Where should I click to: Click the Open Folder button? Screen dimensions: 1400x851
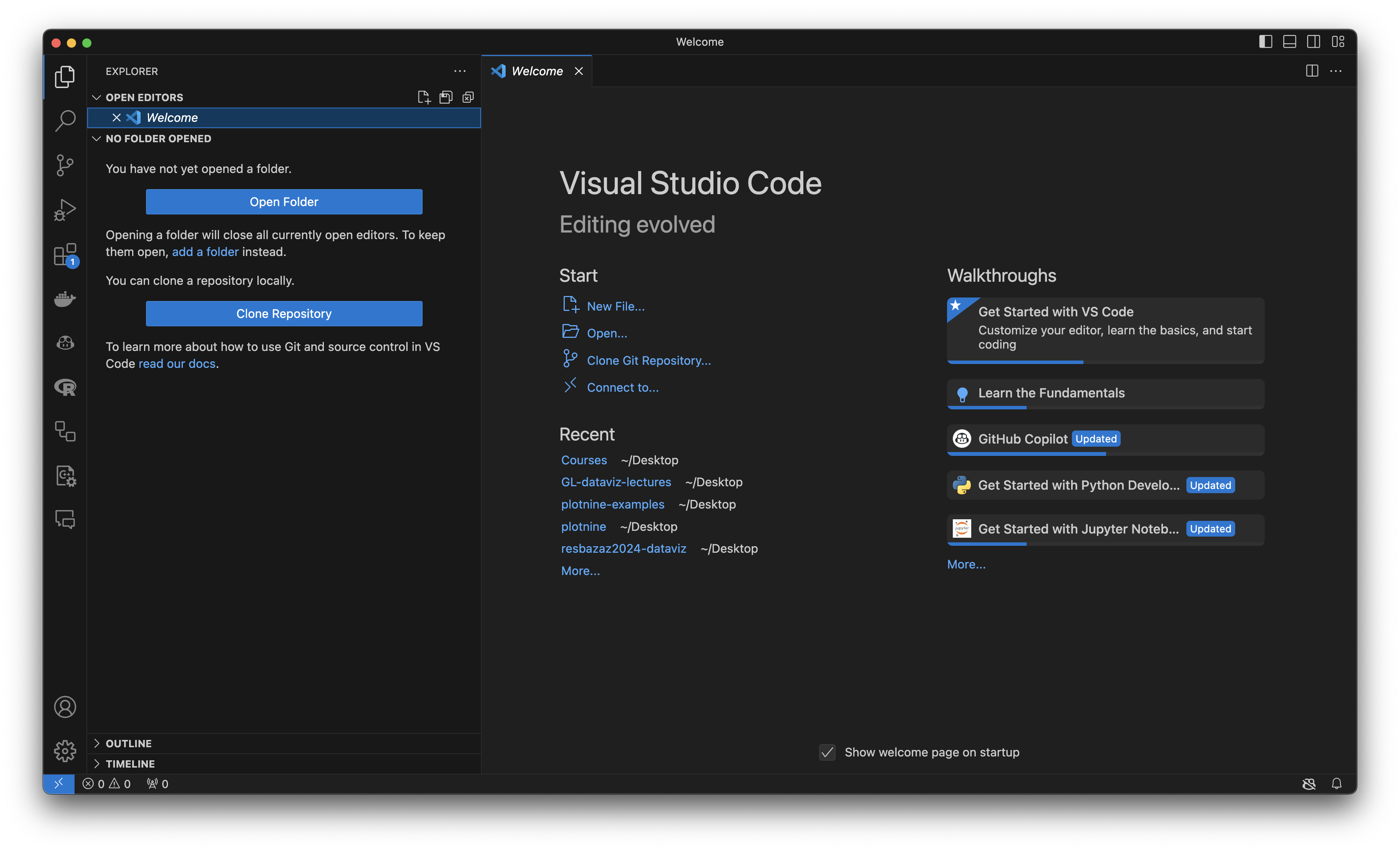click(x=284, y=202)
